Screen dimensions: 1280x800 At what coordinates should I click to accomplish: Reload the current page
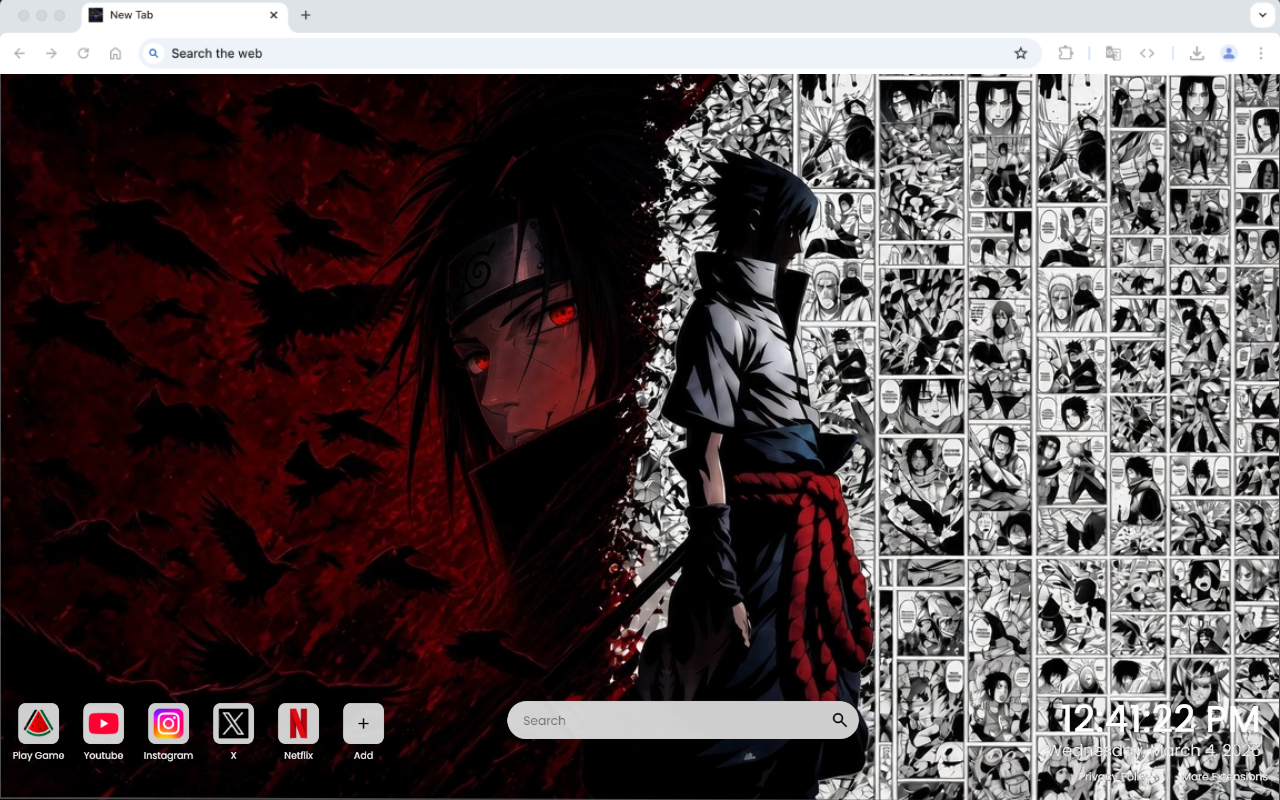click(84, 53)
